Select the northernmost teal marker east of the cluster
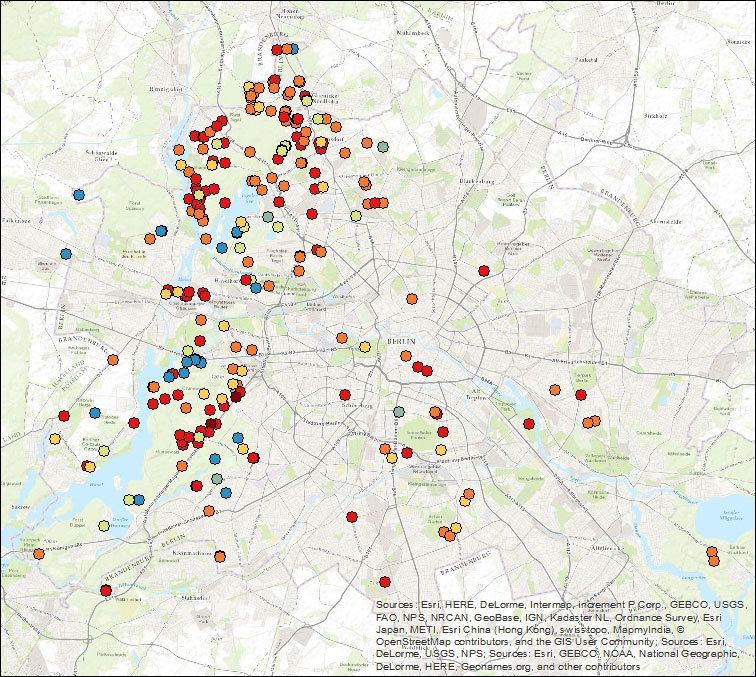 click(383, 146)
